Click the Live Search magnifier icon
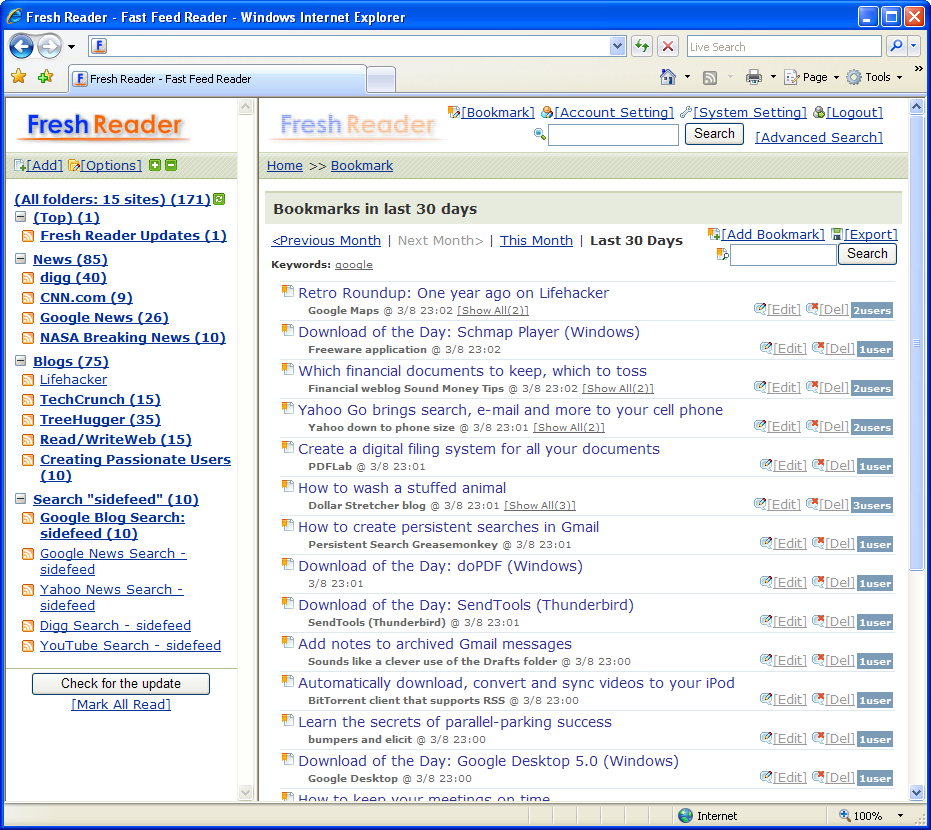 pos(896,46)
